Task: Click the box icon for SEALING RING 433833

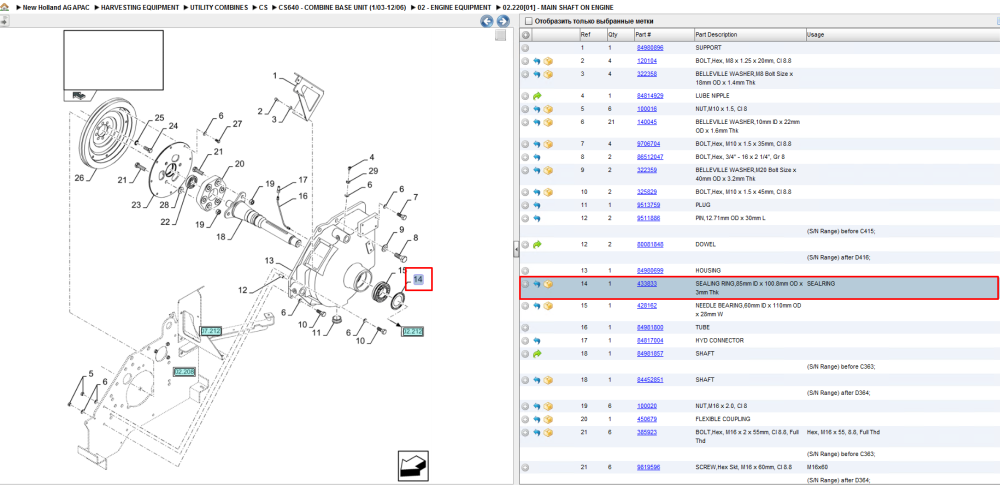Action: point(548,284)
